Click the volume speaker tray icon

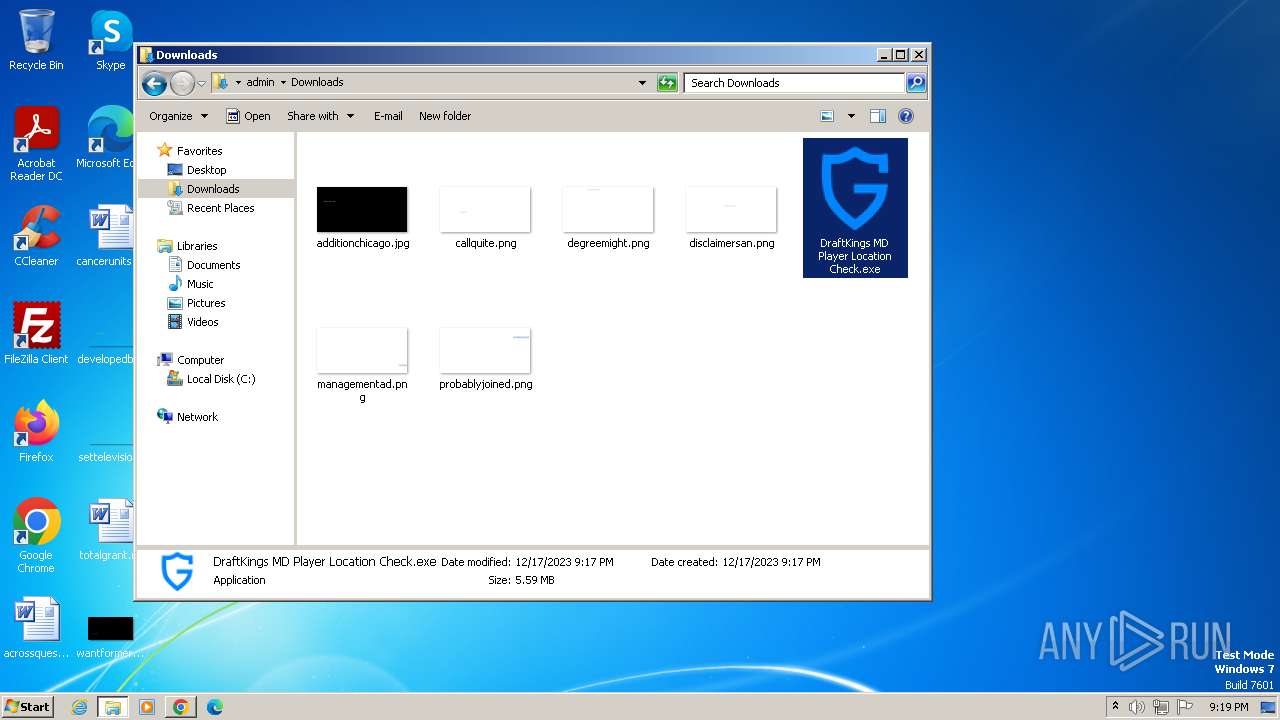pyautogui.click(x=1137, y=707)
